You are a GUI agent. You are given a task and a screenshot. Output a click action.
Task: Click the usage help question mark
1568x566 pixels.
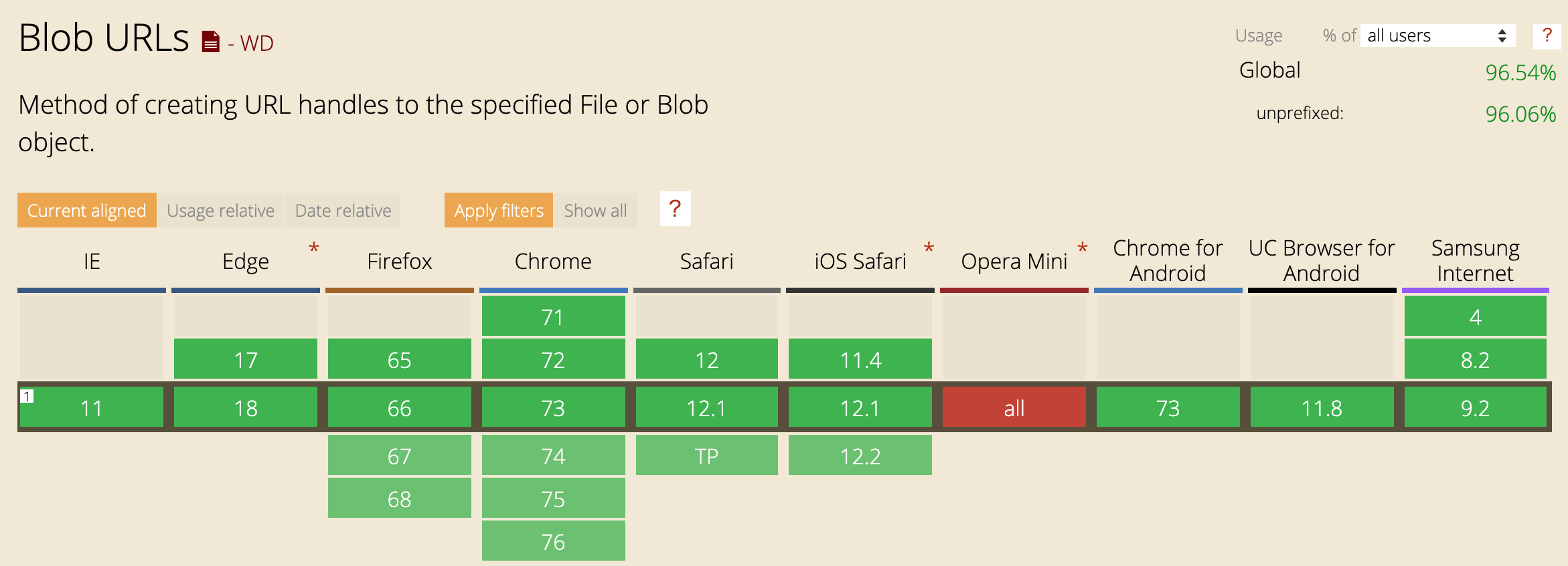1547,36
